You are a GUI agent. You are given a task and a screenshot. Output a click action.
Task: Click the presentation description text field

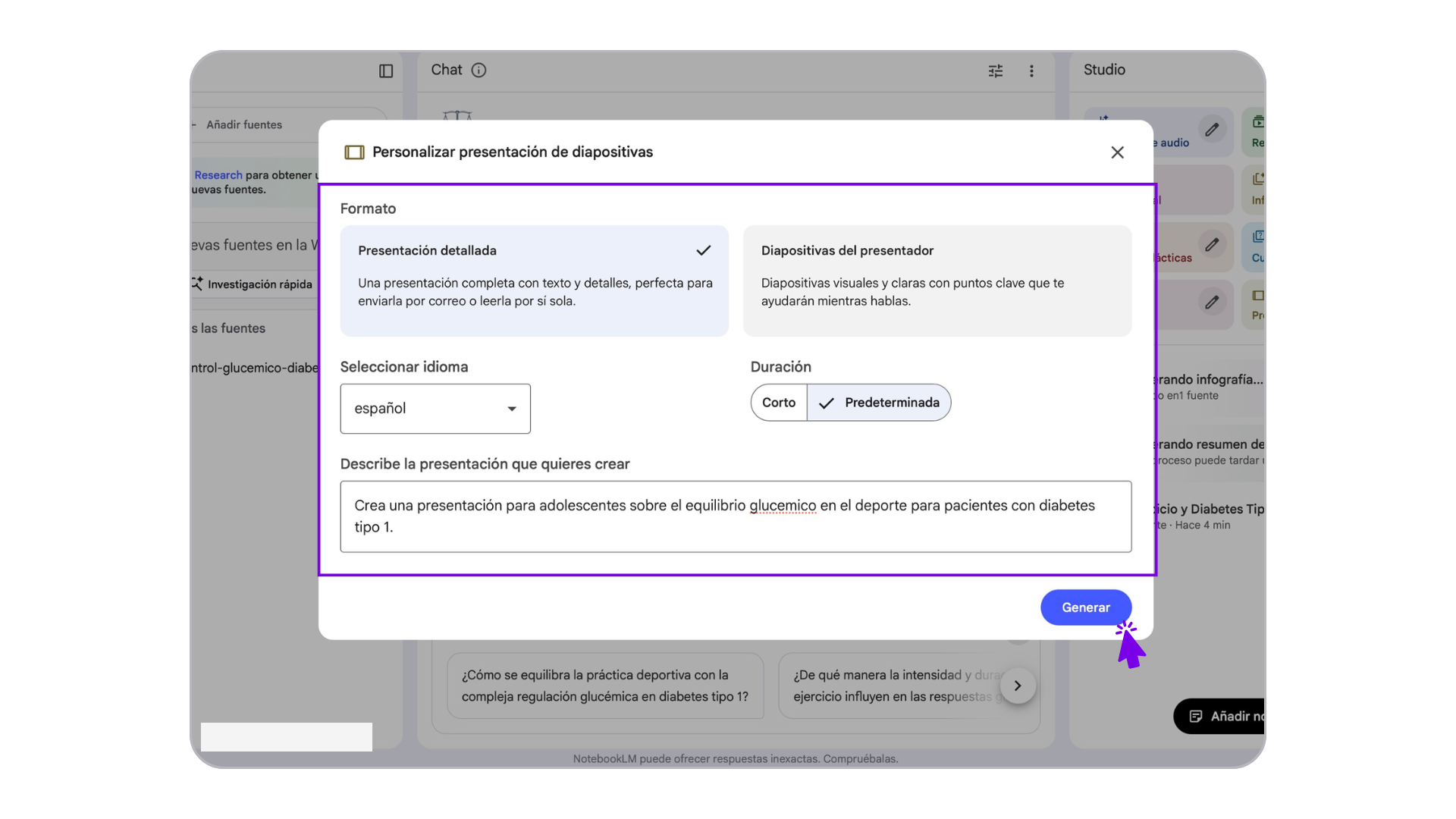735,516
